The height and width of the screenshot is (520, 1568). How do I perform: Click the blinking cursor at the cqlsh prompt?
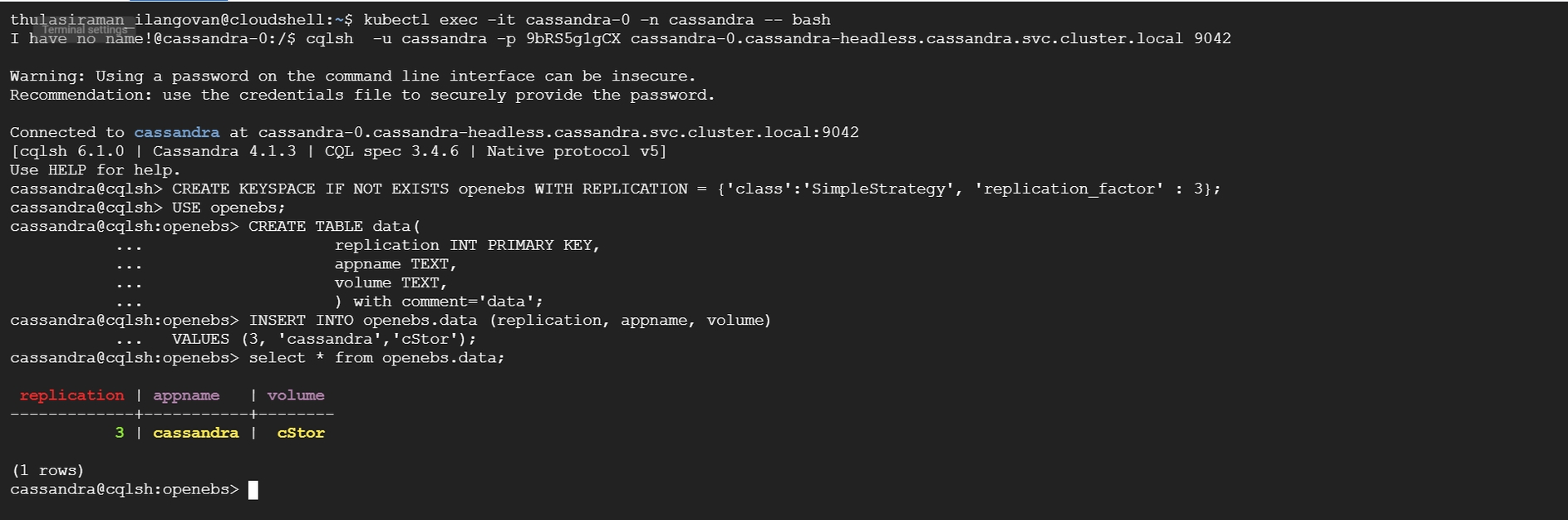(253, 490)
